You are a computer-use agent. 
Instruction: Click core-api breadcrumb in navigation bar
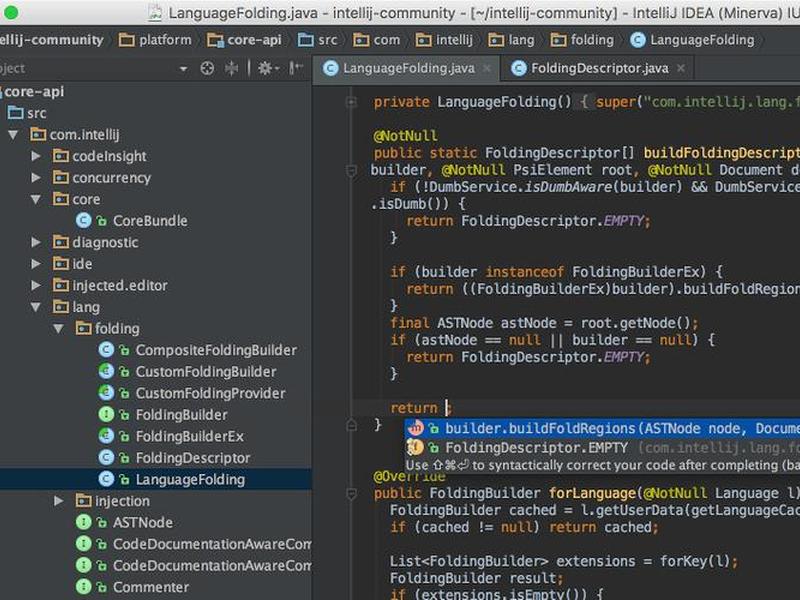244,40
